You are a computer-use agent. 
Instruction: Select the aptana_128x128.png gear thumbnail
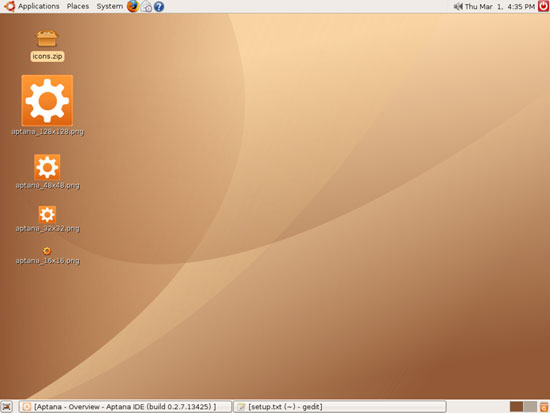click(x=47, y=100)
